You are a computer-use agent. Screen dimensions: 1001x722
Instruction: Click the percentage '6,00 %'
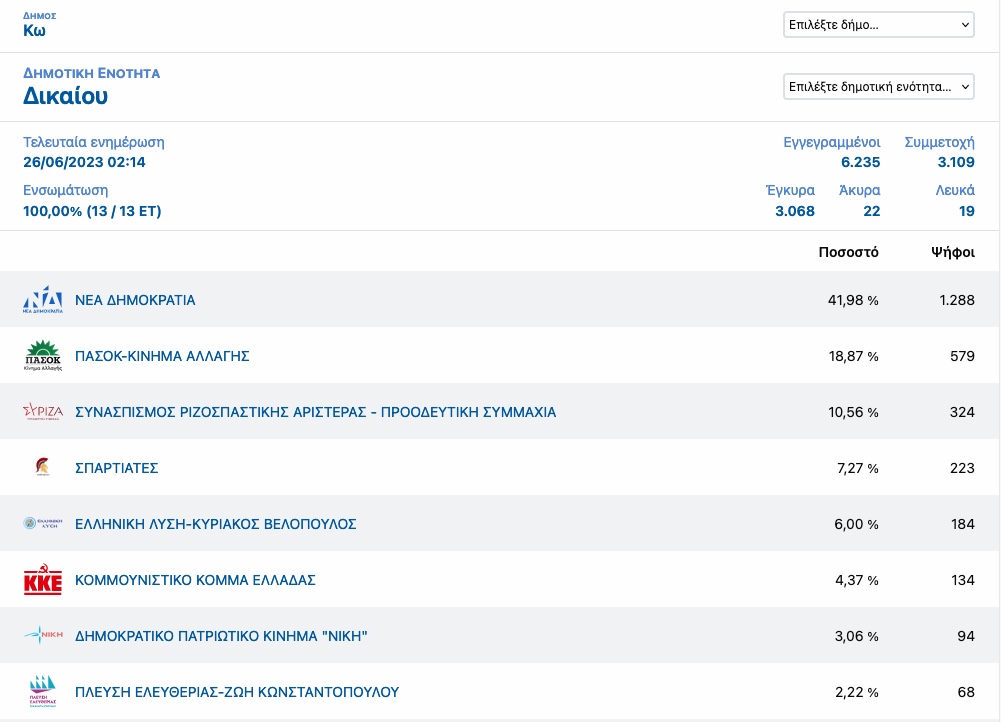tap(857, 524)
